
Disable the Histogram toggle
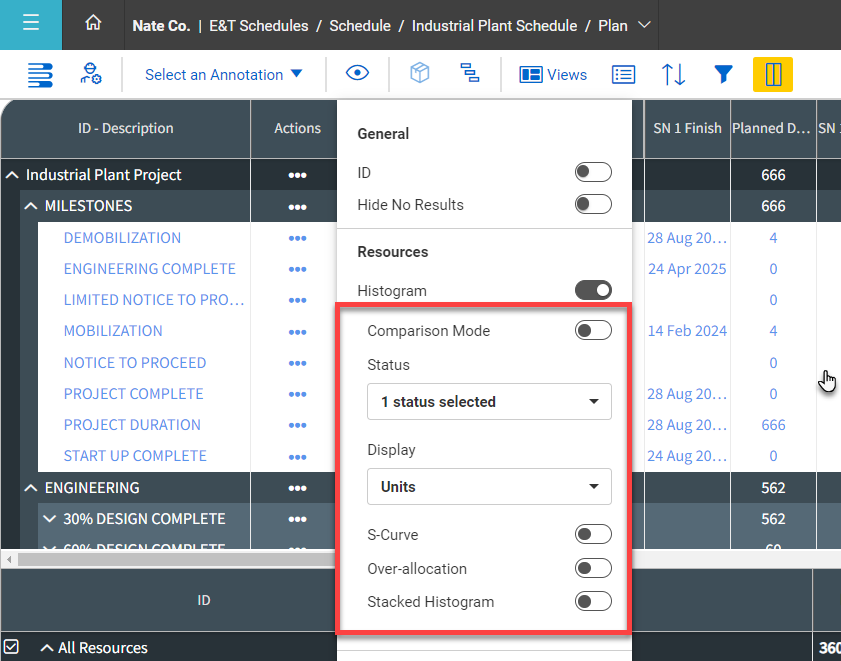coord(593,290)
